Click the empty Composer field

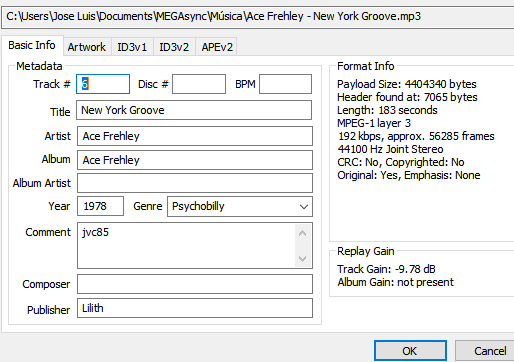(x=195, y=284)
